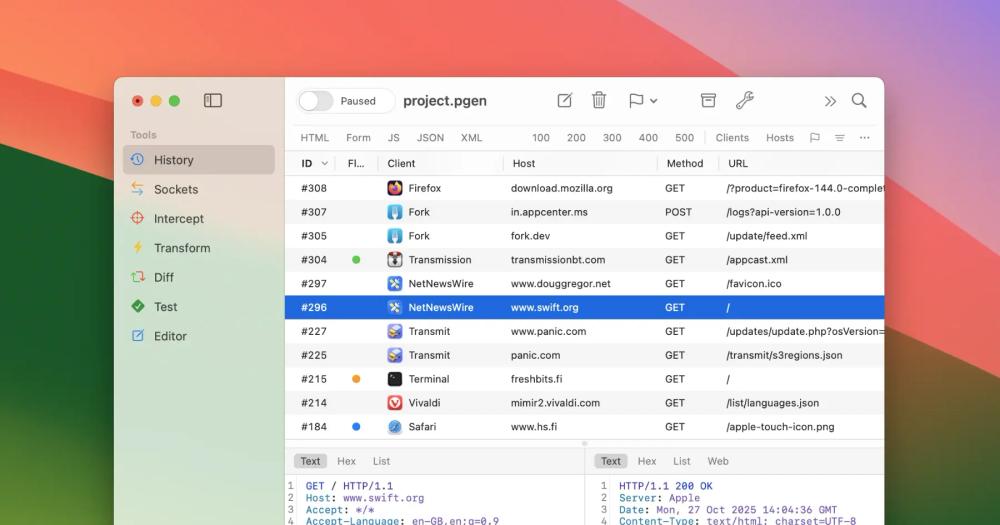The width and height of the screenshot is (1000, 525).
Task: Select the Text tab in response pane
Action: pyautogui.click(x=610, y=461)
